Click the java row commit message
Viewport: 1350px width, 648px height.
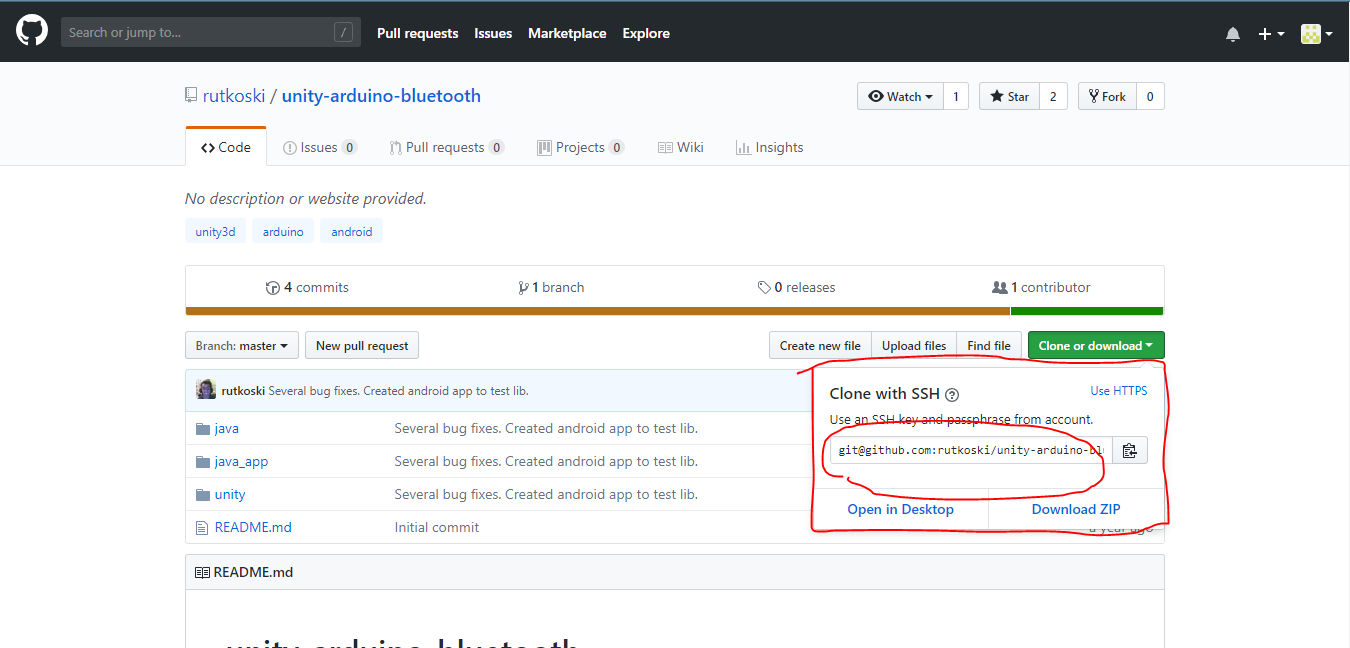[546, 428]
